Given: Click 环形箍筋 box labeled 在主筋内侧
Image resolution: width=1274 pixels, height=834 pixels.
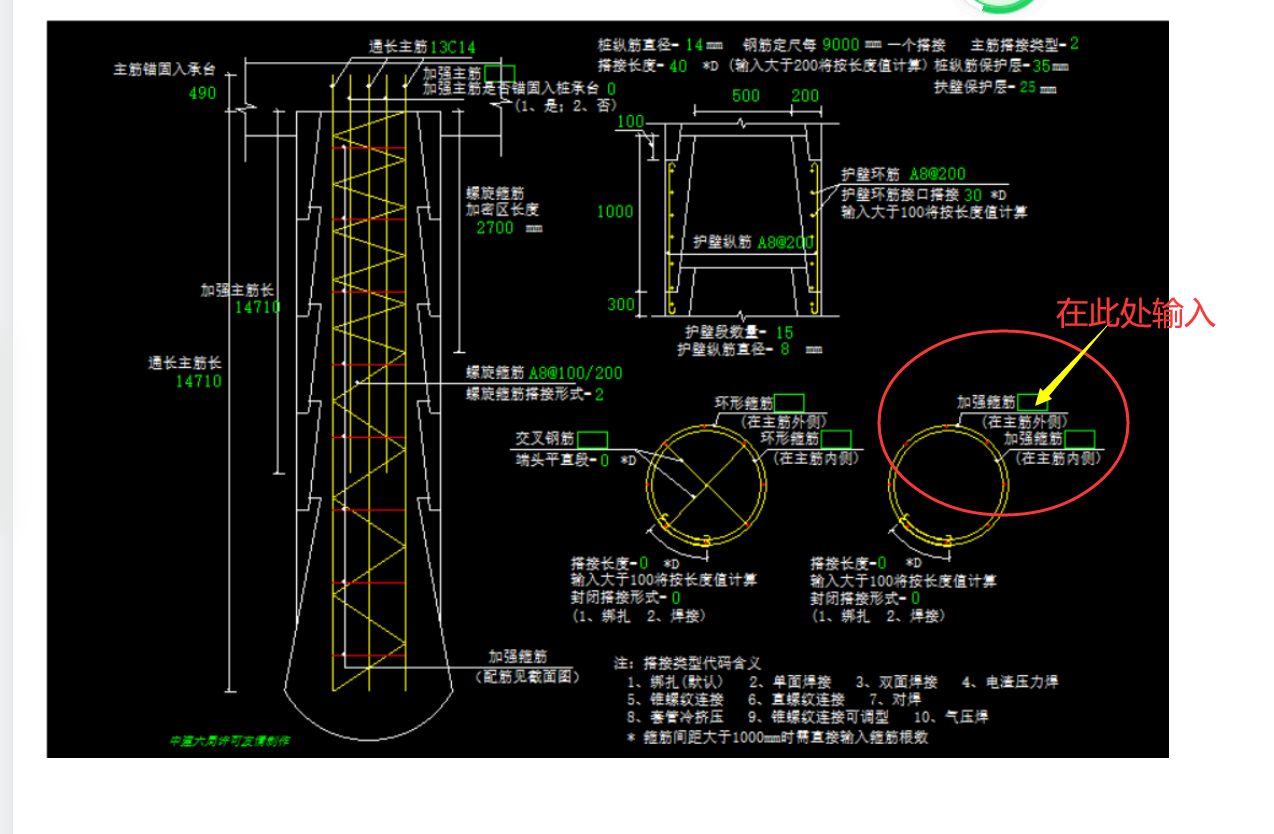Looking at the screenshot, I should tap(835, 439).
